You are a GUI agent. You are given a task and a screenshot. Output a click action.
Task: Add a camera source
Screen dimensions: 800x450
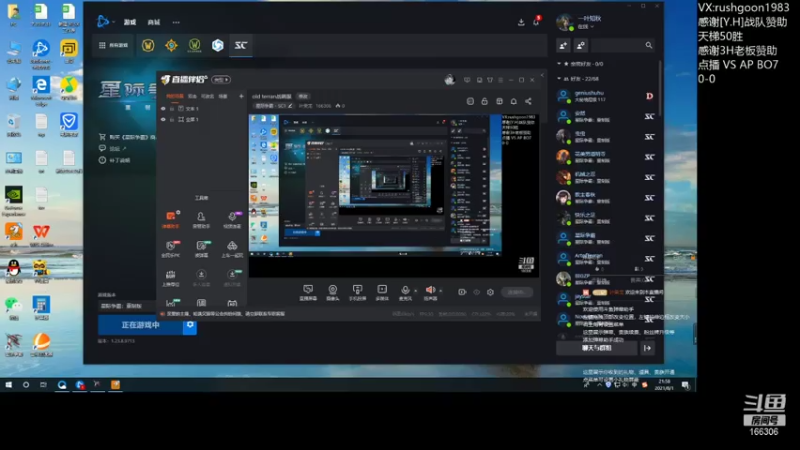(x=333, y=292)
